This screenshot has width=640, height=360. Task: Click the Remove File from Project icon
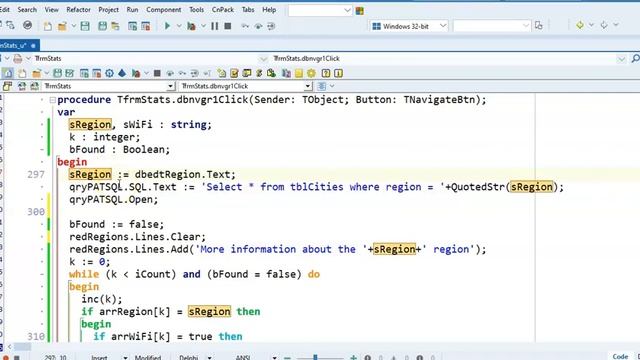point(146,26)
